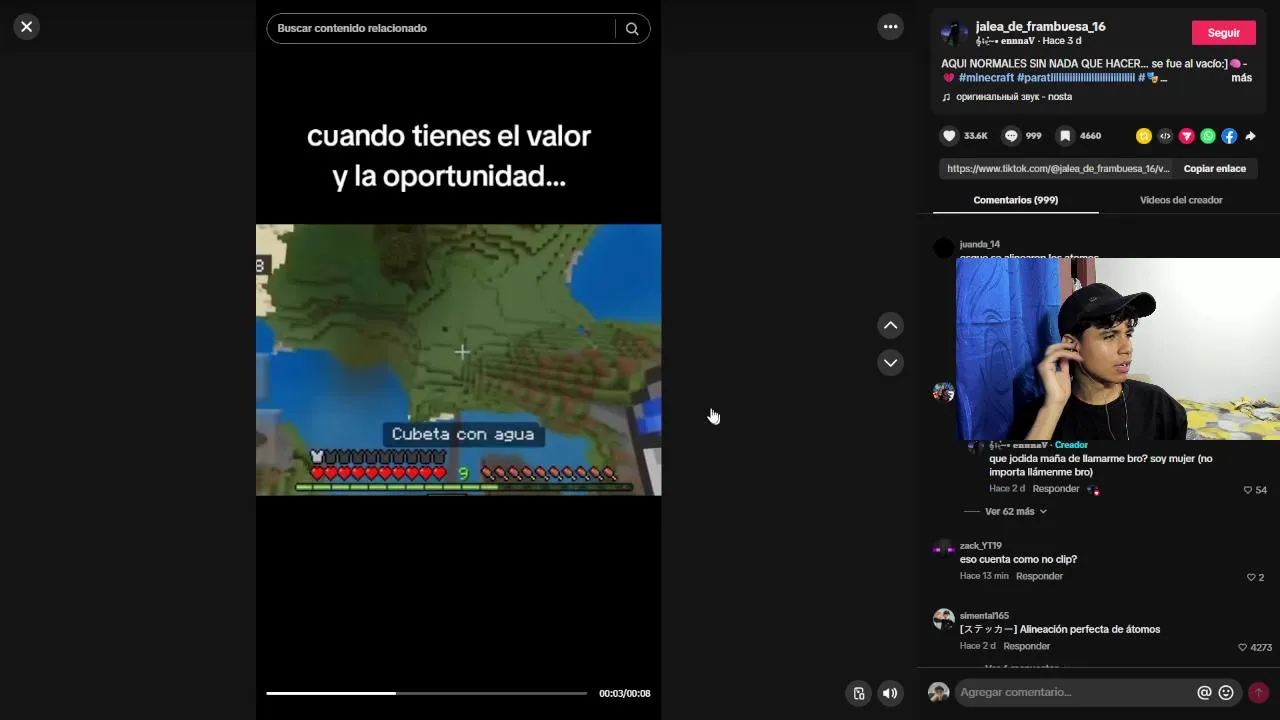The height and width of the screenshot is (720, 1280).
Task: Share to Facebook icon
Action: coord(1229,136)
